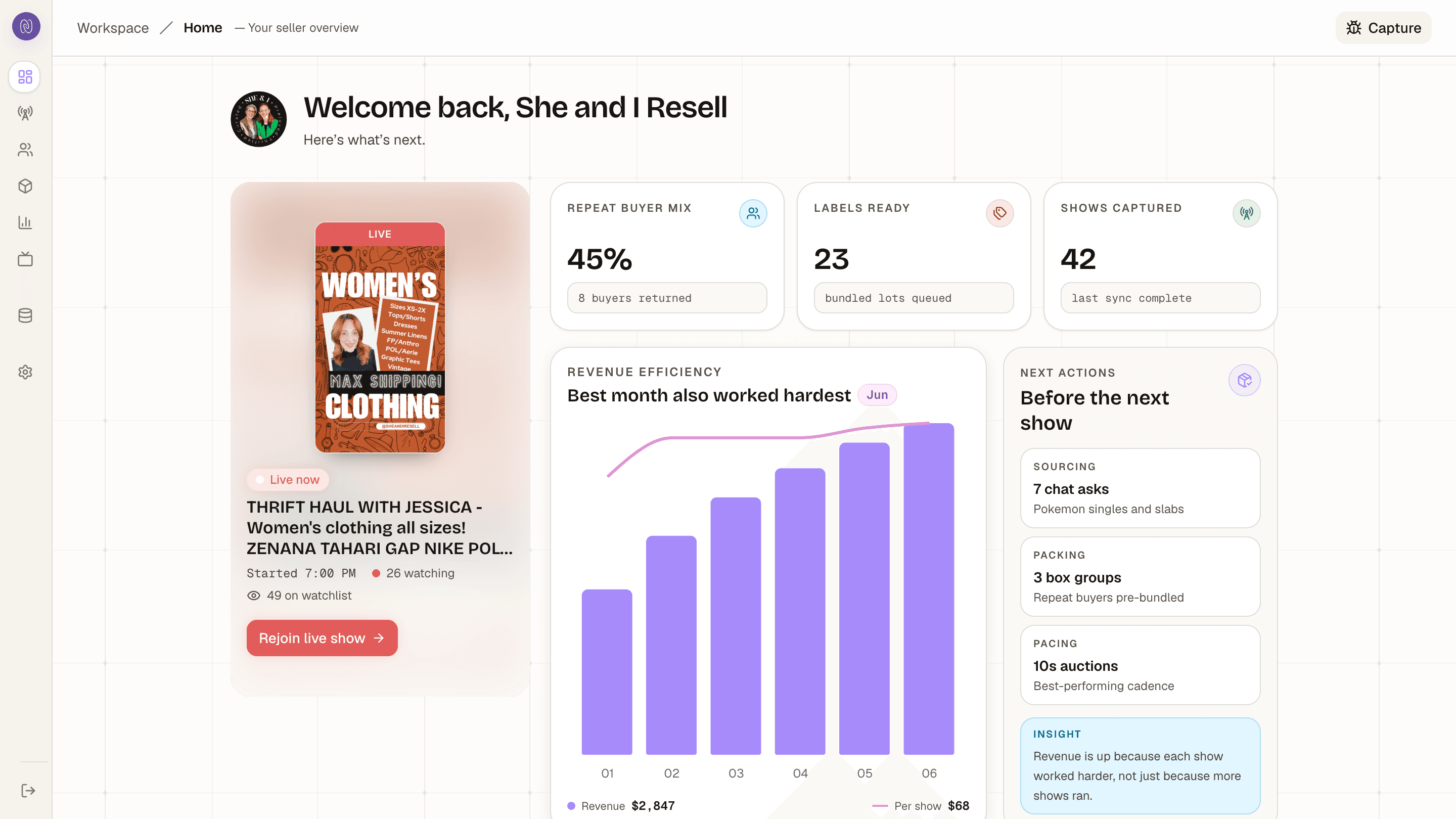Click the Next Actions package icon
The image size is (1456, 819).
(x=1245, y=380)
